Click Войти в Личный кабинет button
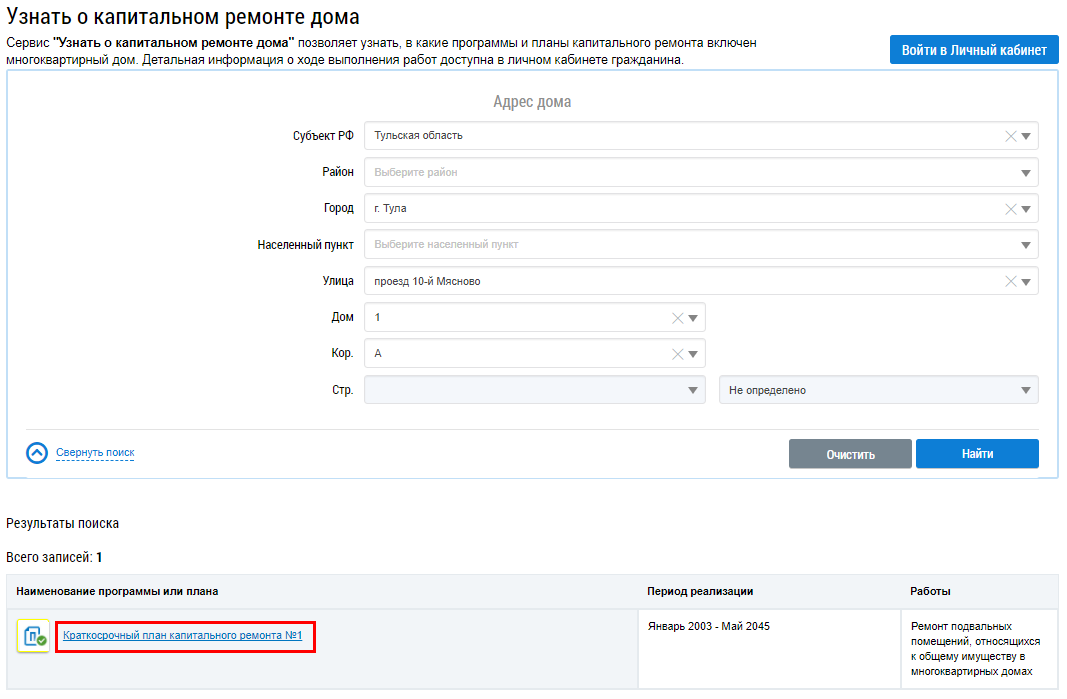This screenshot has height=699, width=1067. coord(973,50)
